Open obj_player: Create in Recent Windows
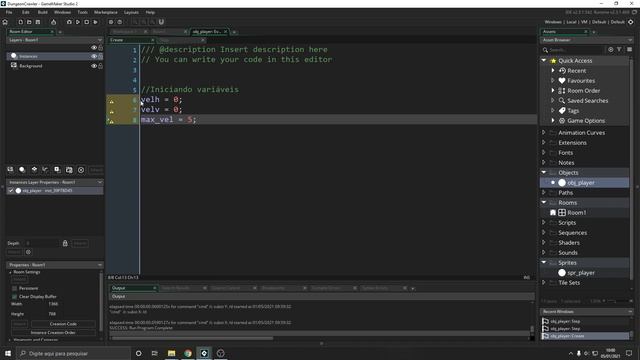The width and height of the screenshot is (640, 360). tap(585, 336)
